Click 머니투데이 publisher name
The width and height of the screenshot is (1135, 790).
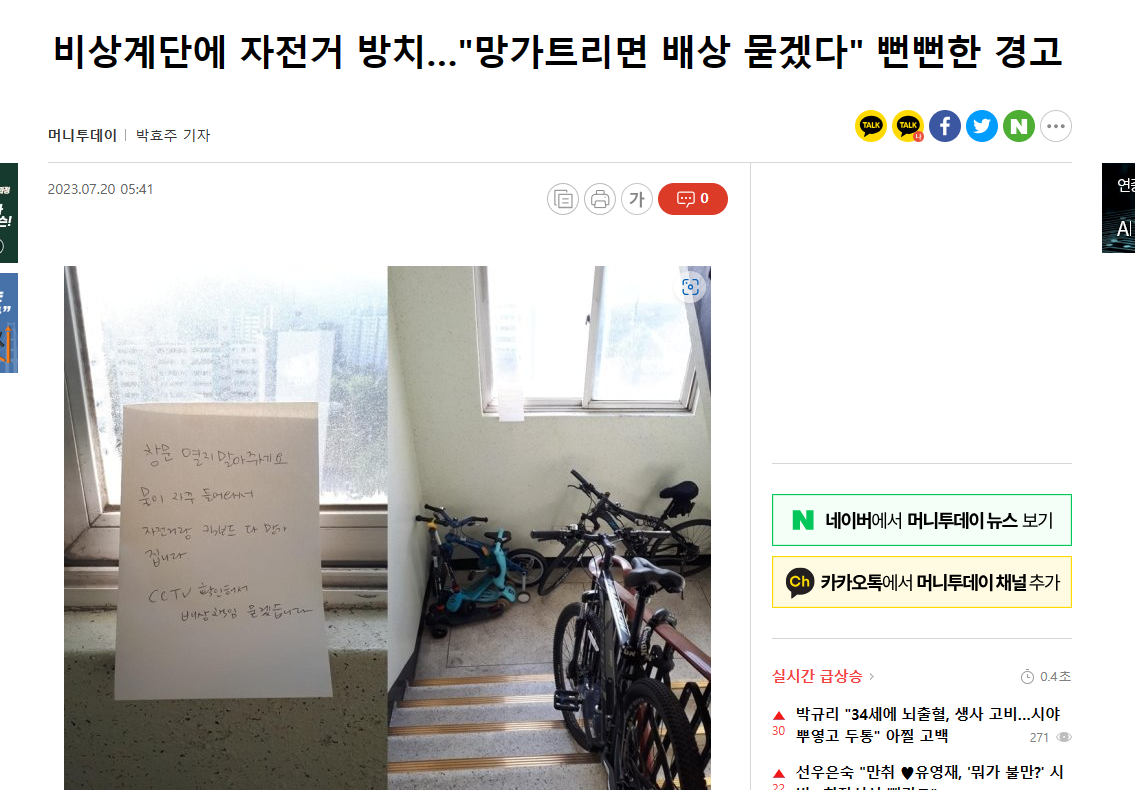pyautogui.click(x=83, y=135)
